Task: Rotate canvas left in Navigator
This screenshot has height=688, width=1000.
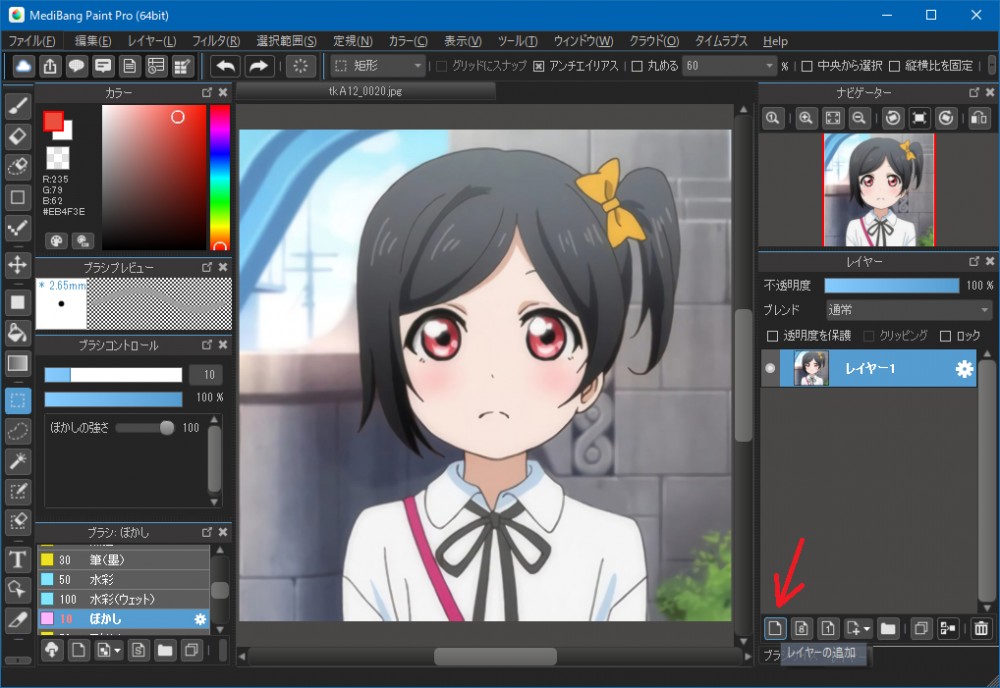Action: [x=893, y=118]
